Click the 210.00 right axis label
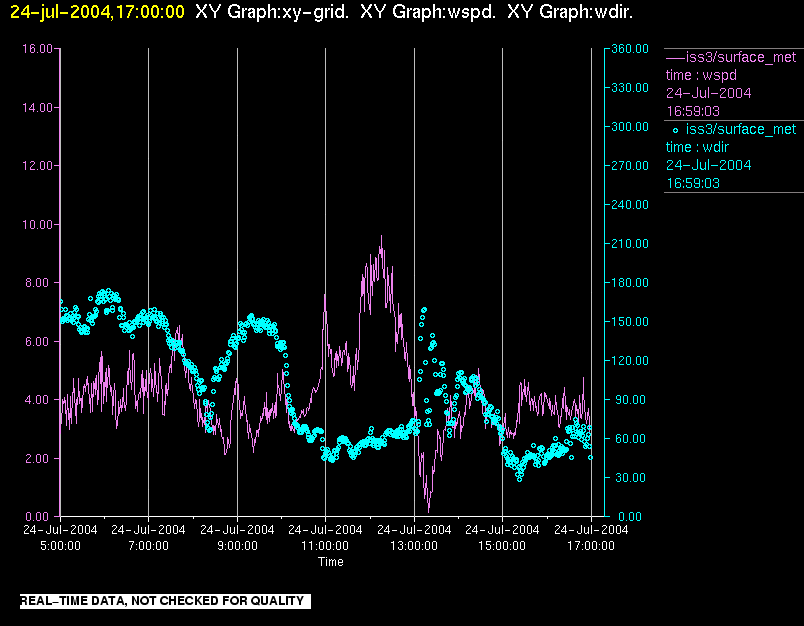 click(630, 244)
